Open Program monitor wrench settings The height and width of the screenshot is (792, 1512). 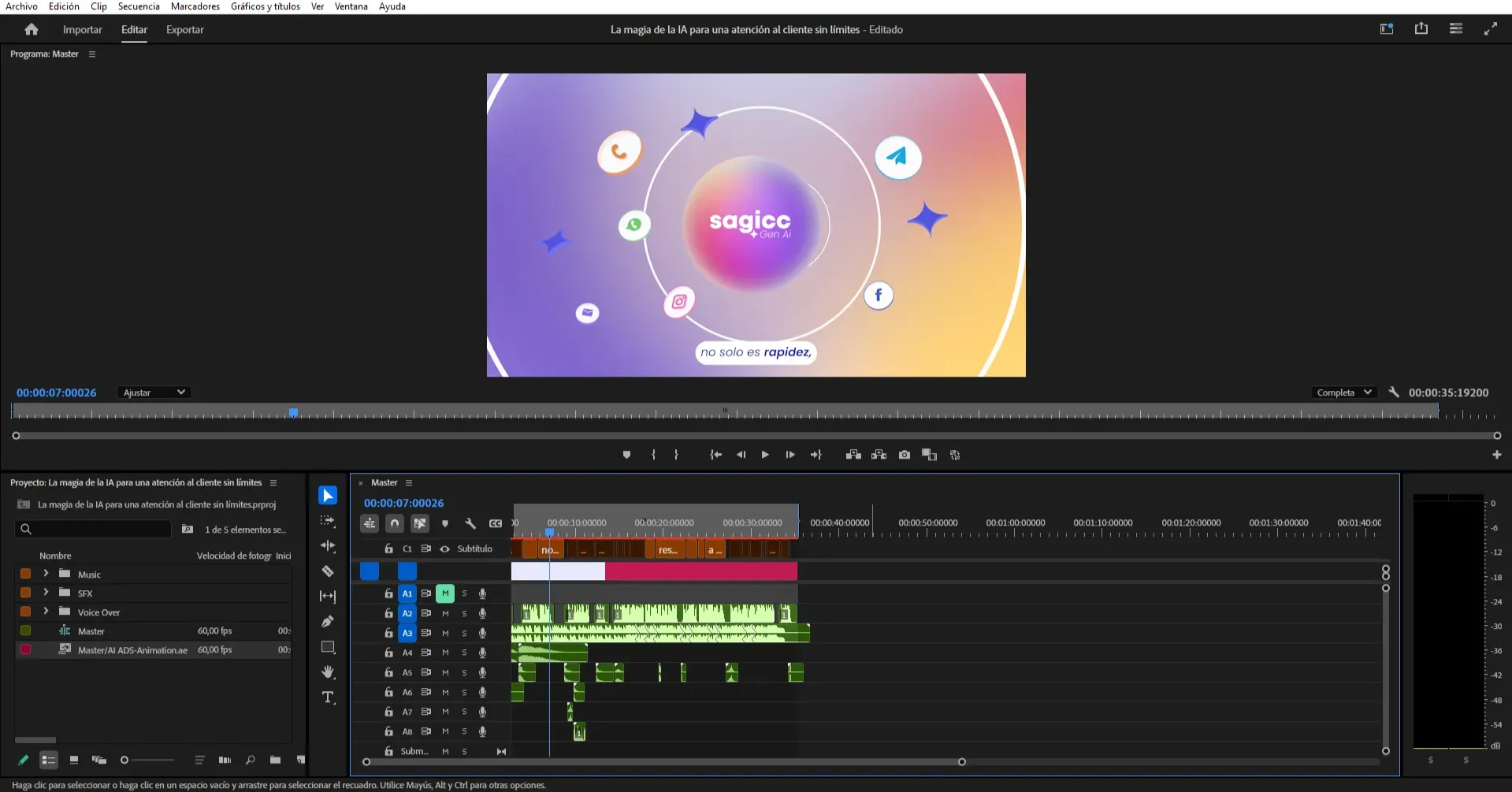pyautogui.click(x=1394, y=392)
